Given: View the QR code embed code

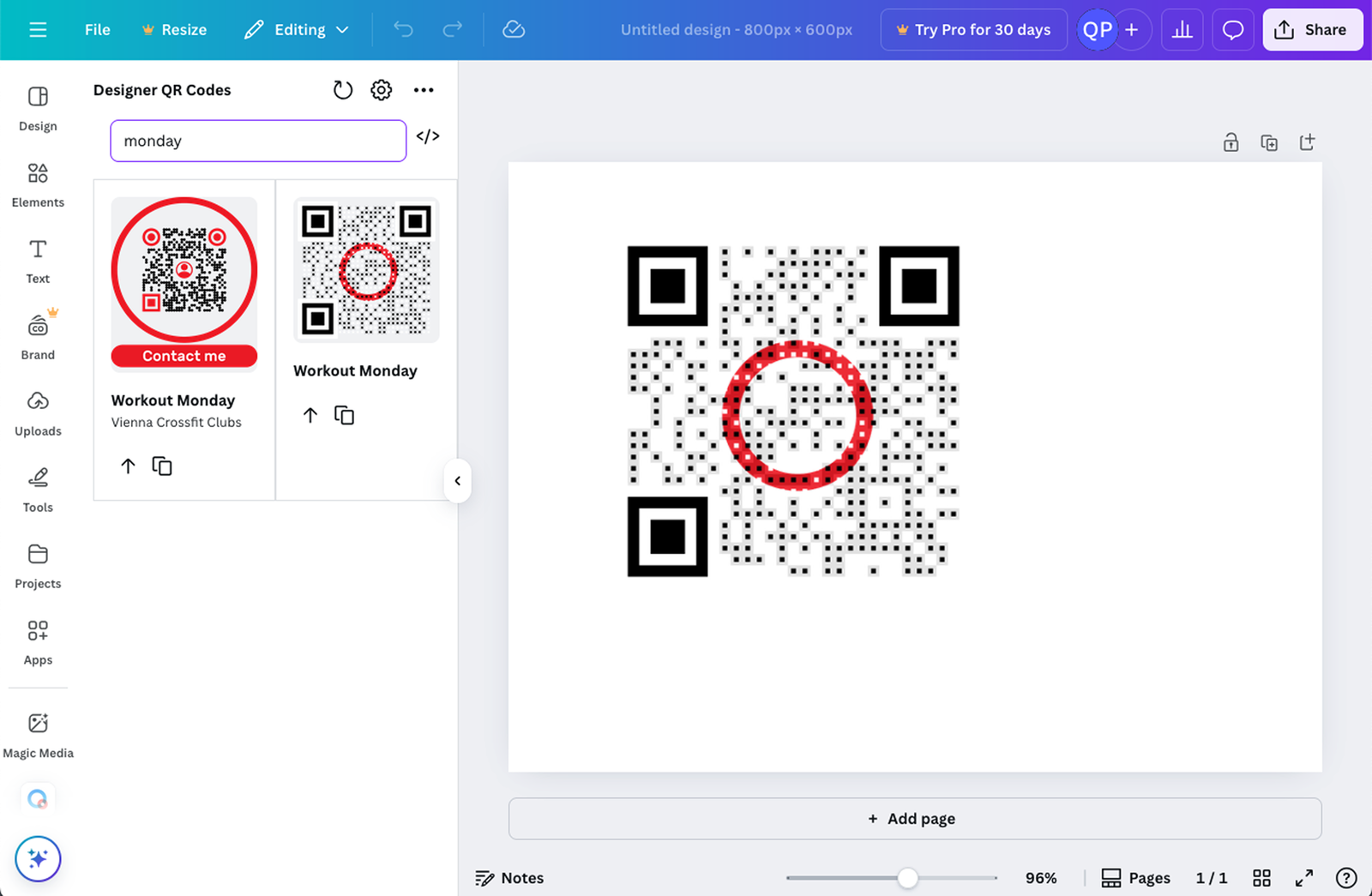Looking at the screenshot, I should pyautogui.click(x=428, y=135).
